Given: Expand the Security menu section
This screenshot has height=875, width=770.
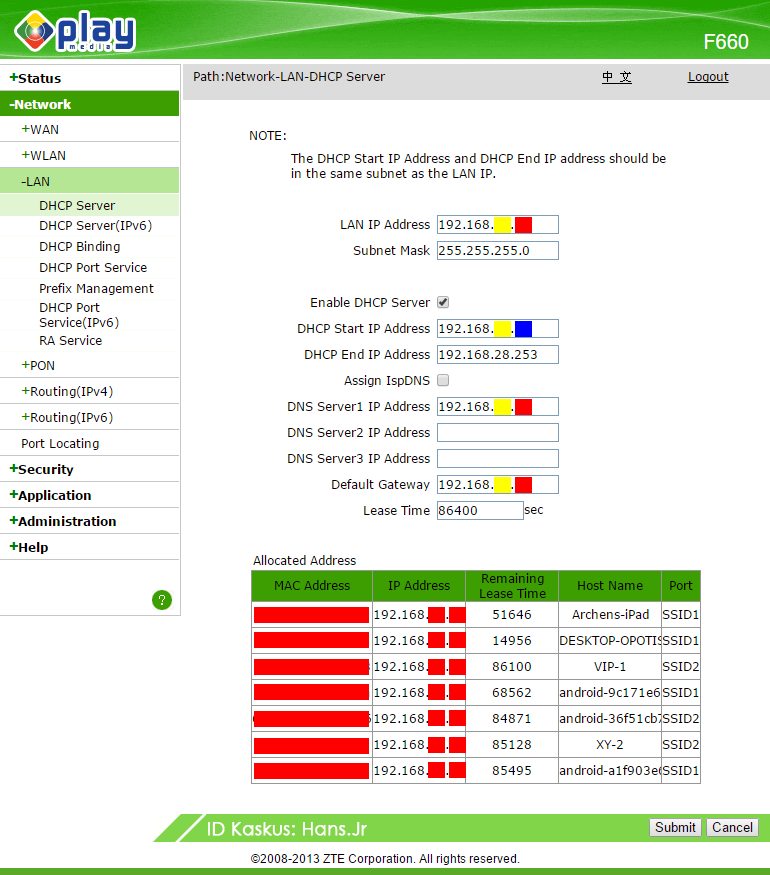Looking at the screenshot, I should [x=42, y=469].
